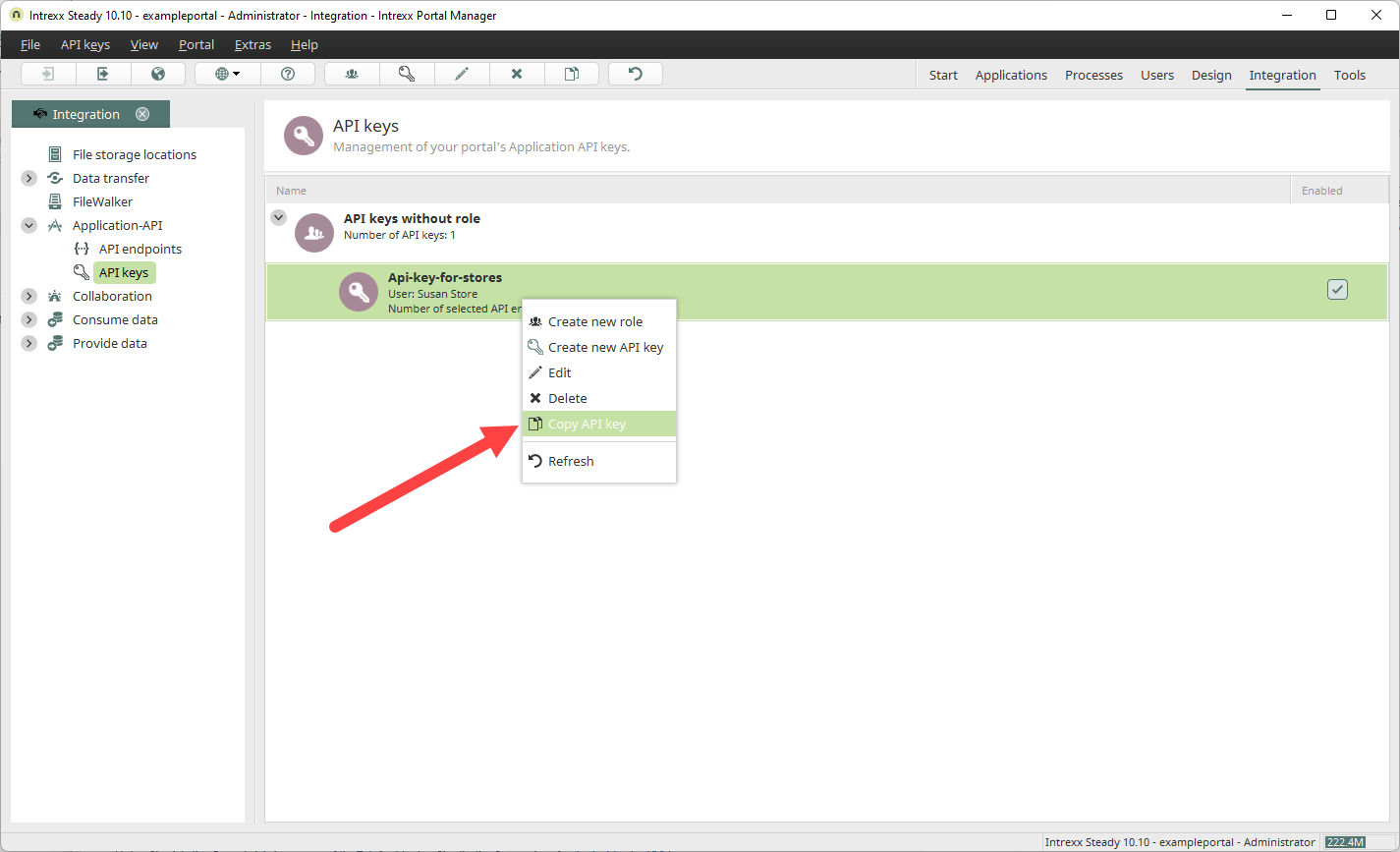Viewport: 1400px width, 852px height.
Task: Switch to the Applications module tab
Action: [x=1011, y=75]
